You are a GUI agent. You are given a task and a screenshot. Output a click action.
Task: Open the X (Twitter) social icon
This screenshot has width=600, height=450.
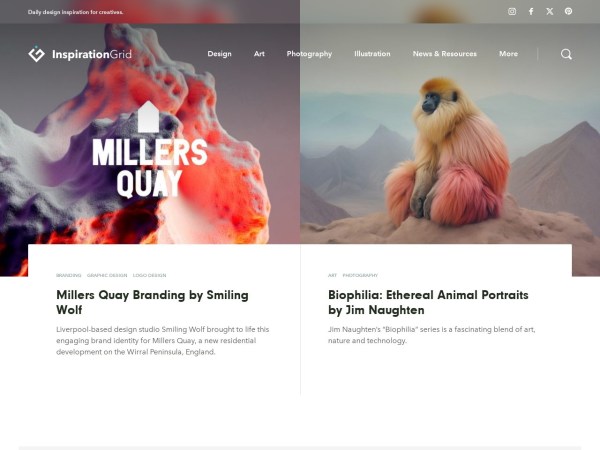point(549,11)
